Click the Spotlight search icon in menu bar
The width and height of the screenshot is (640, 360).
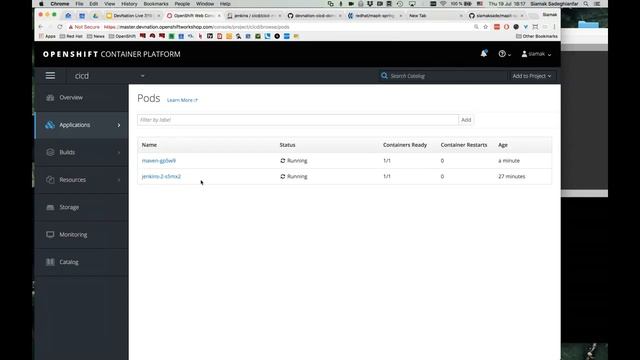pos(586,4)
